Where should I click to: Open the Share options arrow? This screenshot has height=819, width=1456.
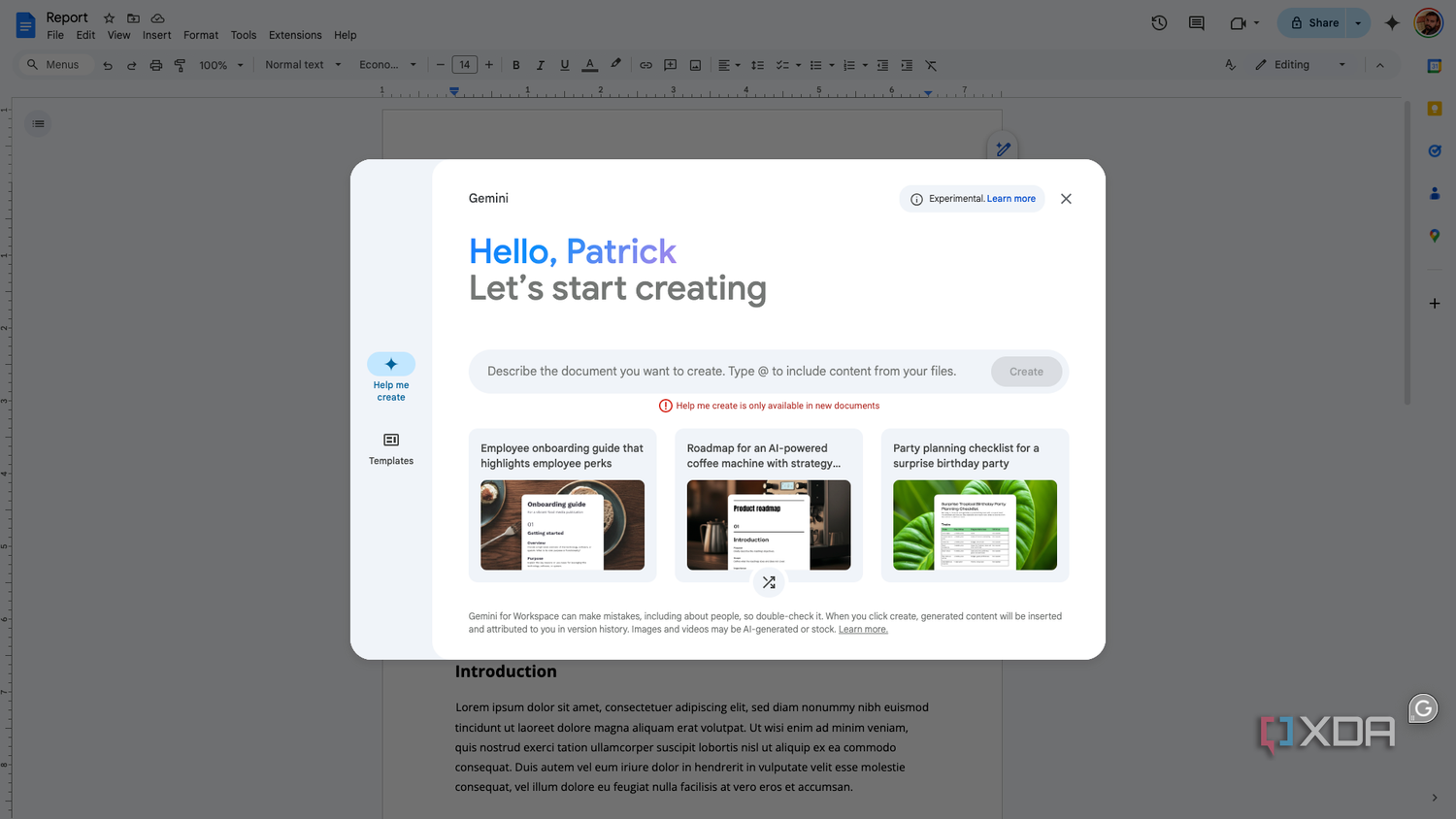(1358, 23)
